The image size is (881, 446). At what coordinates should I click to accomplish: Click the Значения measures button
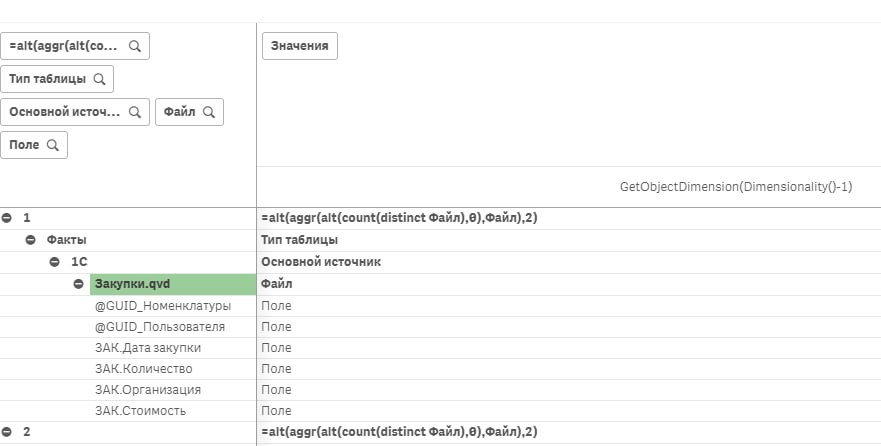point(300,46)
